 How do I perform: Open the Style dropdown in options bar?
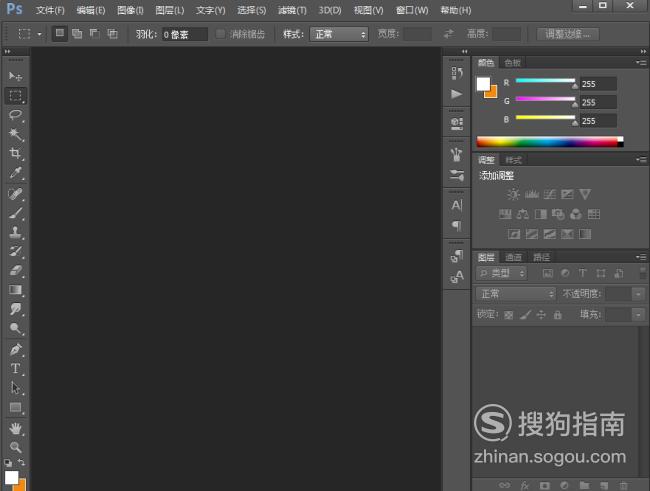coord(339,34)
